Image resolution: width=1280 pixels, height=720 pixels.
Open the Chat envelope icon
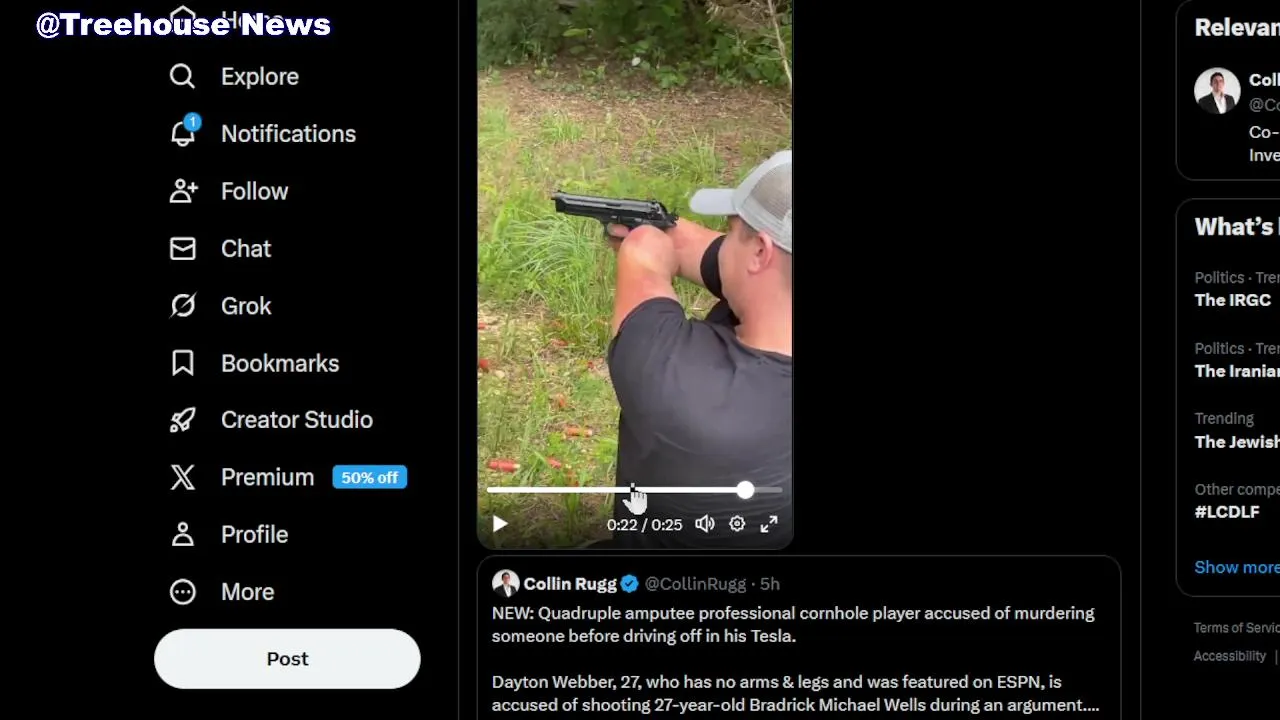tap(182, 249)
